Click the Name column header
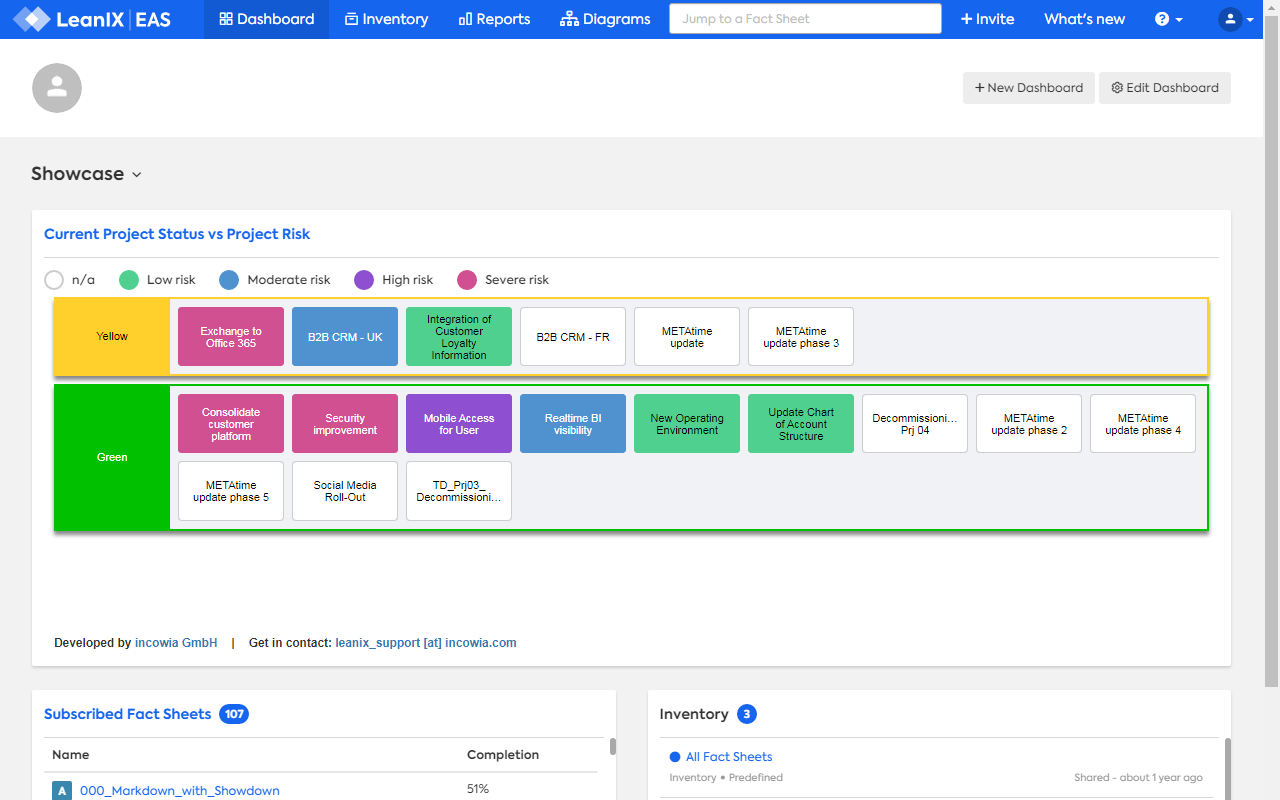 [x=70, y=755]
